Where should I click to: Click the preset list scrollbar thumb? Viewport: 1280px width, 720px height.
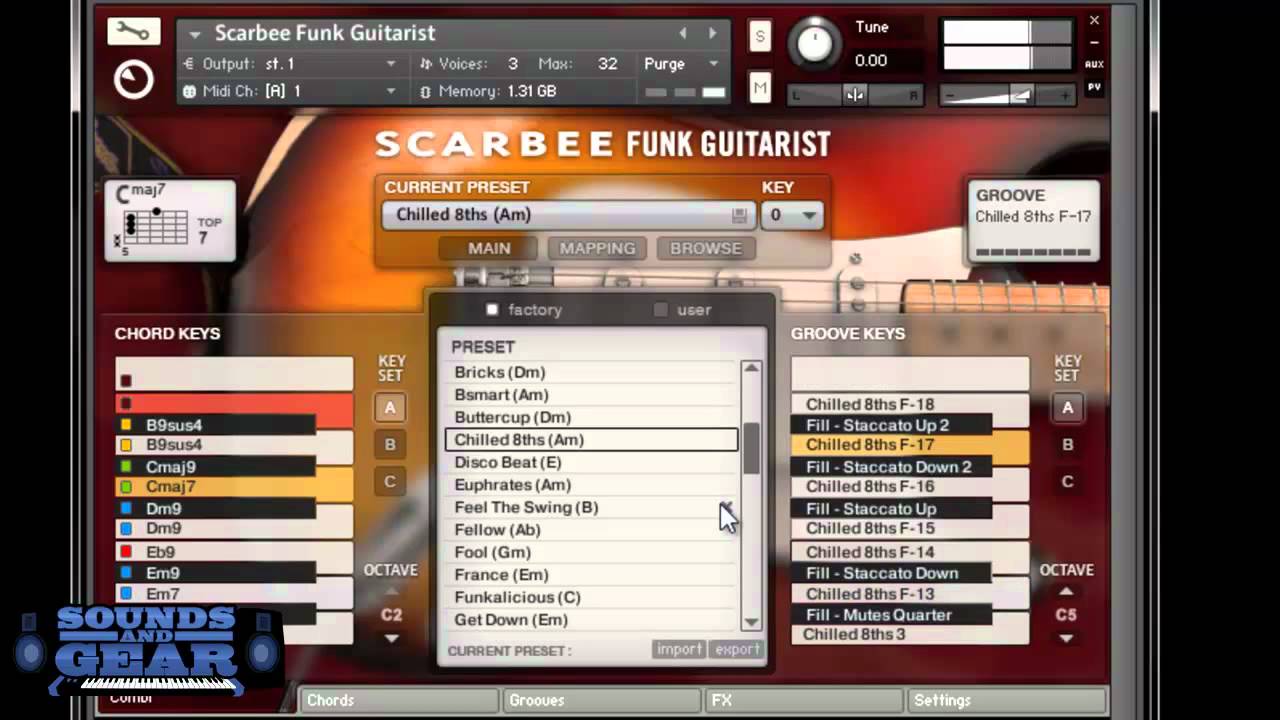pos(751,448)
